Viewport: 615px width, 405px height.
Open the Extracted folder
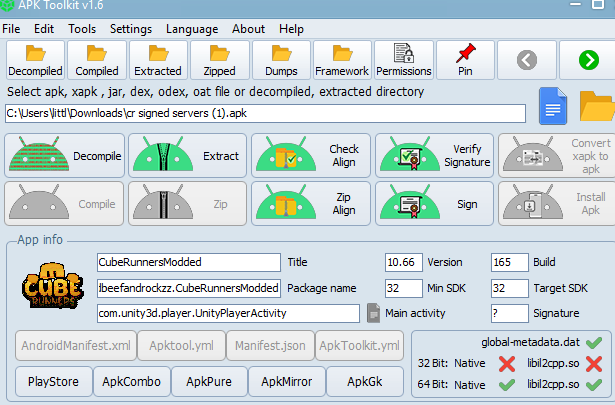[x=158, y=60]
